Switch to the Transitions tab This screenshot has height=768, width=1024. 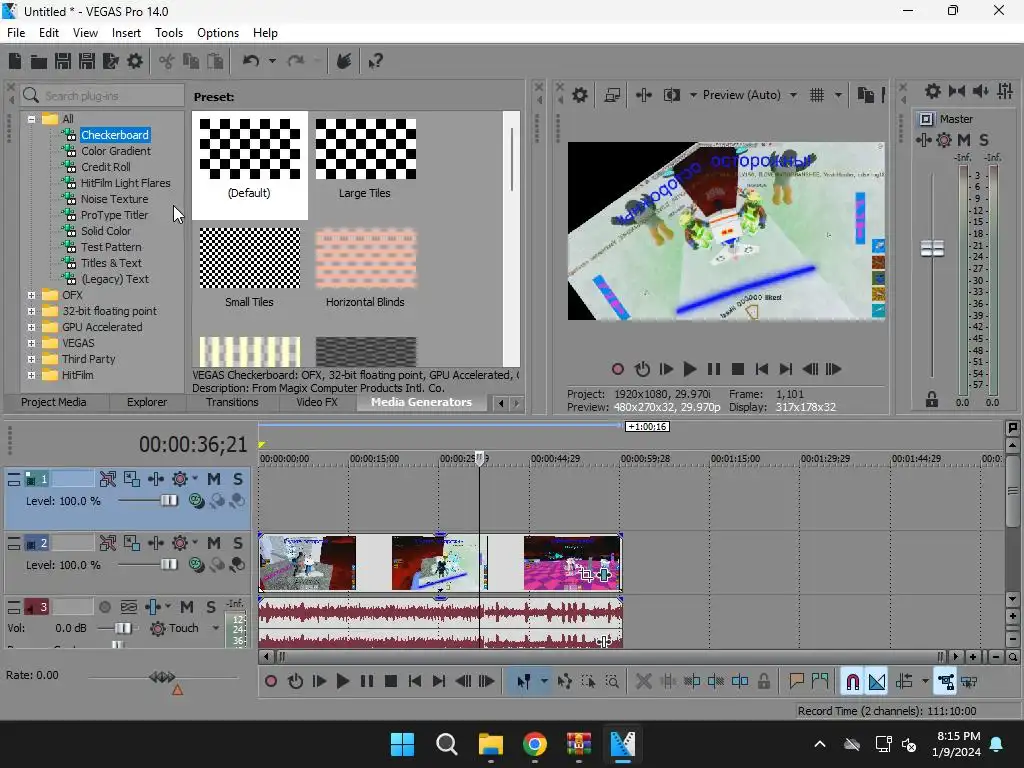pos(232,402)
